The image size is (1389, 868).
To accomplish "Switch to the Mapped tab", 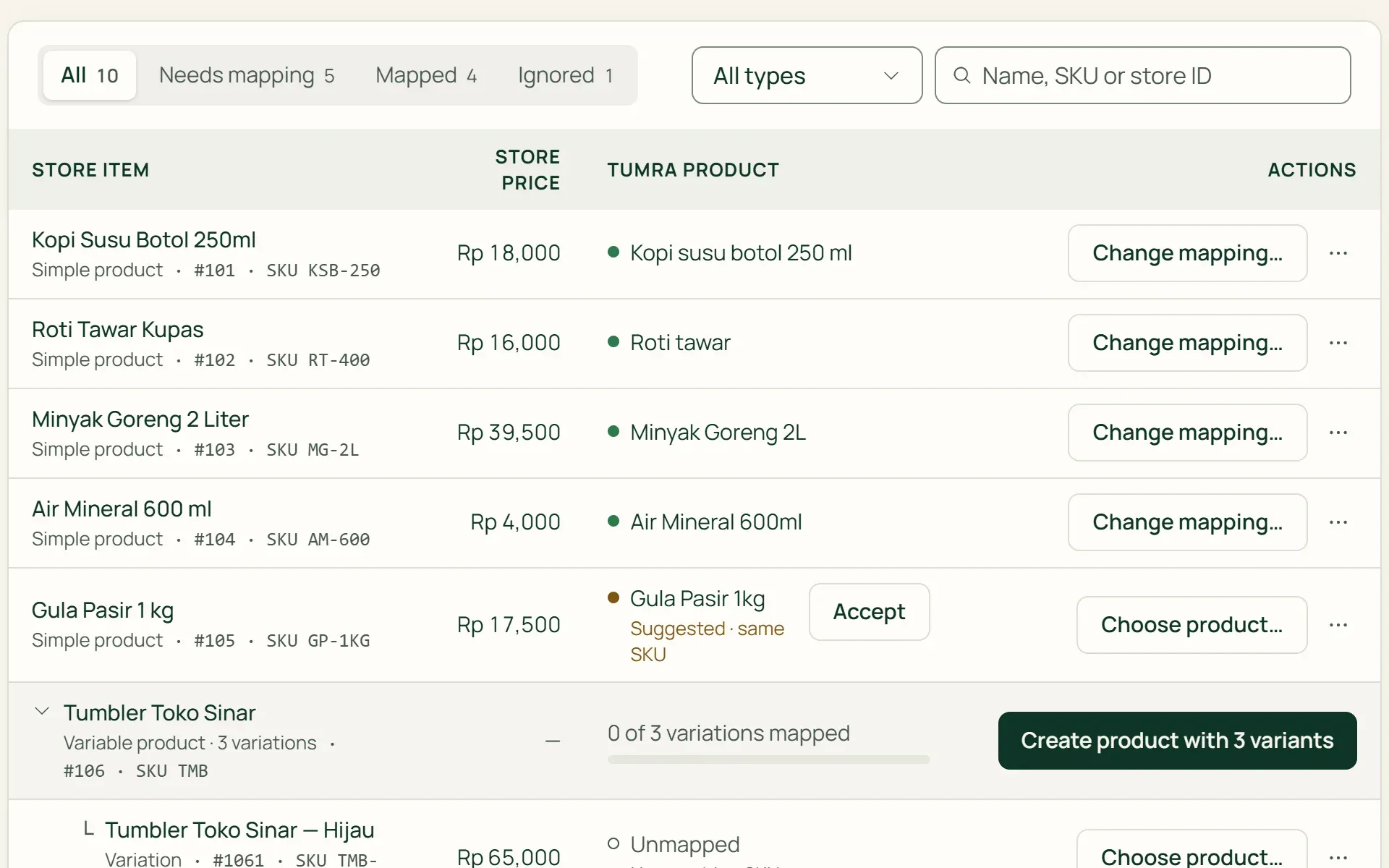I will (426, 75).
